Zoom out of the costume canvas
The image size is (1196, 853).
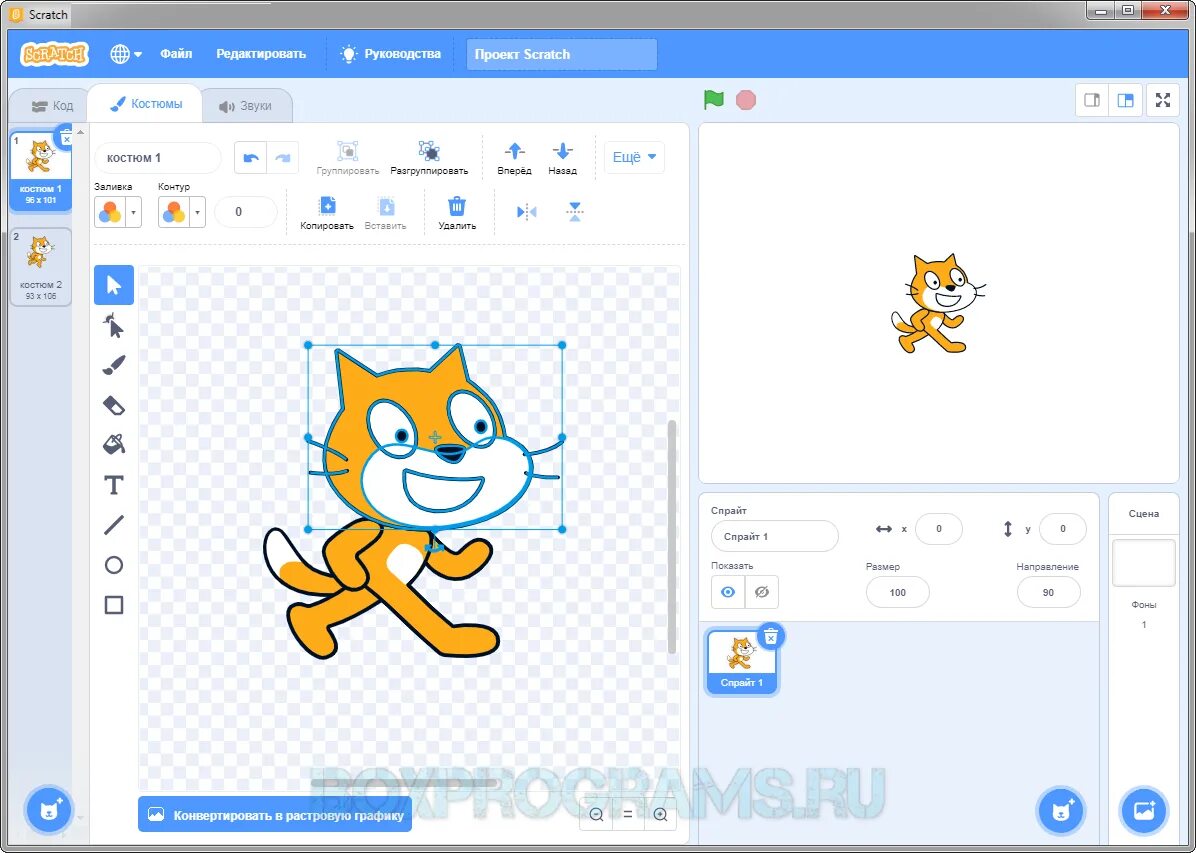tap(596, 815)
